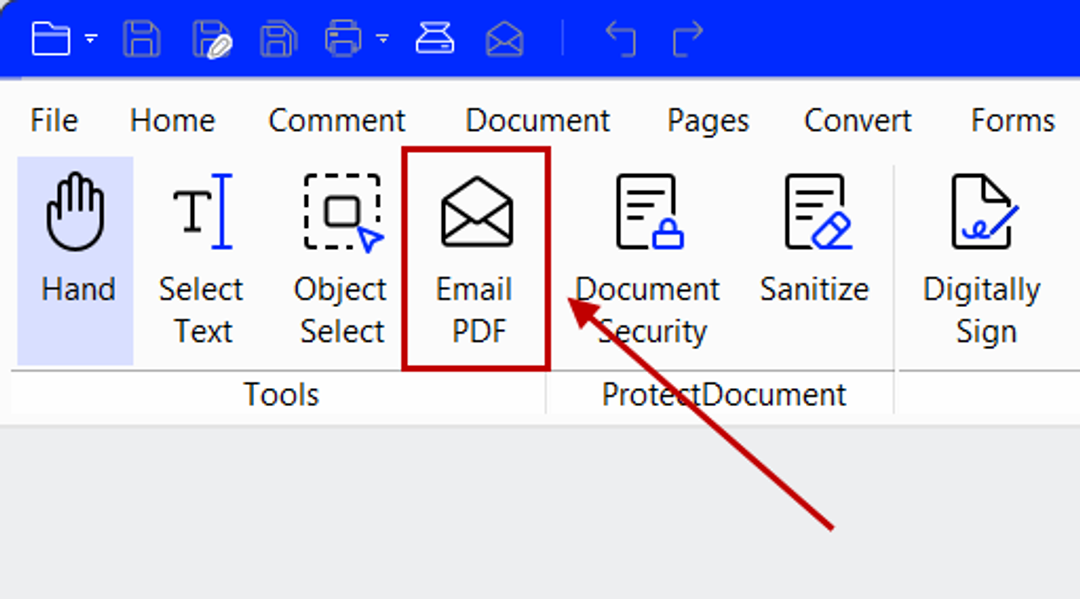Click the Scanner icon in quick toolbar
The image size is (1080, 599).
(435, 38)
